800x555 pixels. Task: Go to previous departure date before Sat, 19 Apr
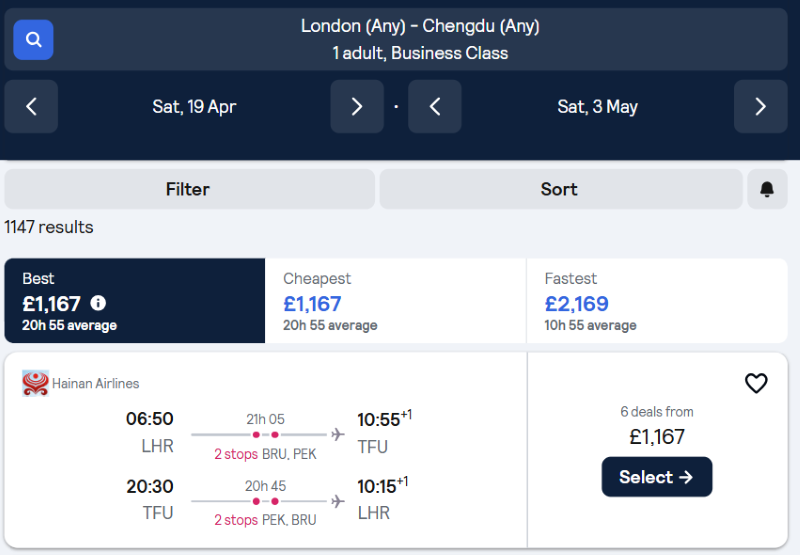(x=31, y=107)
